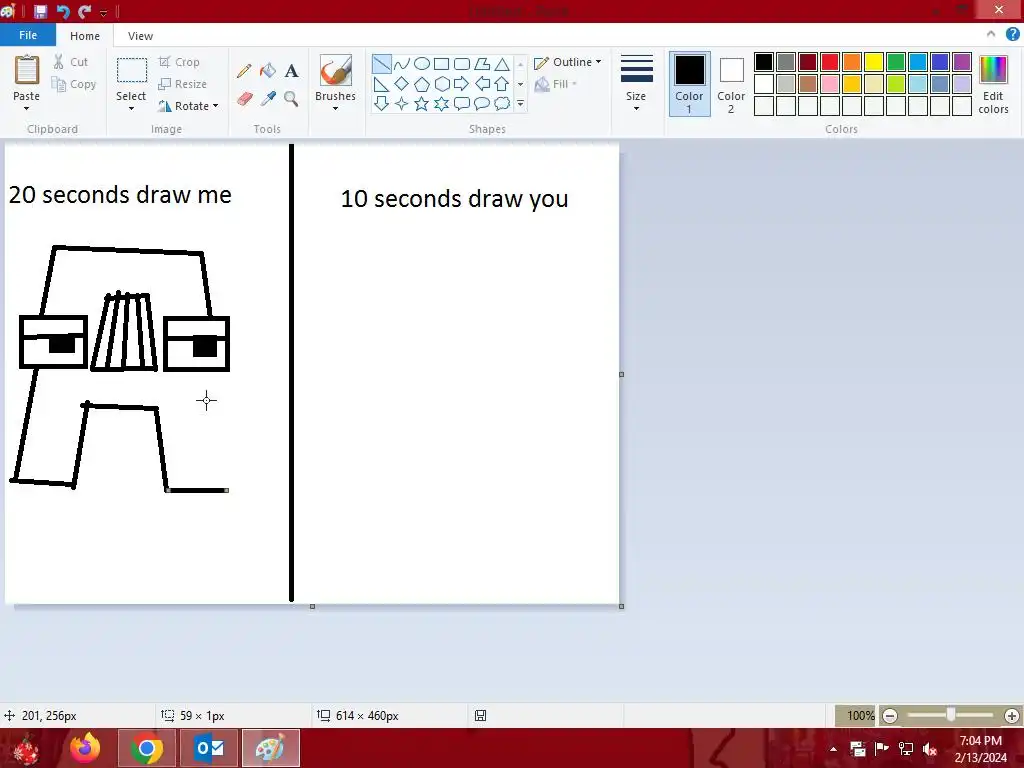This screenshot has height=768, width=1024.
Task: Choose the Down arrow shape
Action: point(382,103)
